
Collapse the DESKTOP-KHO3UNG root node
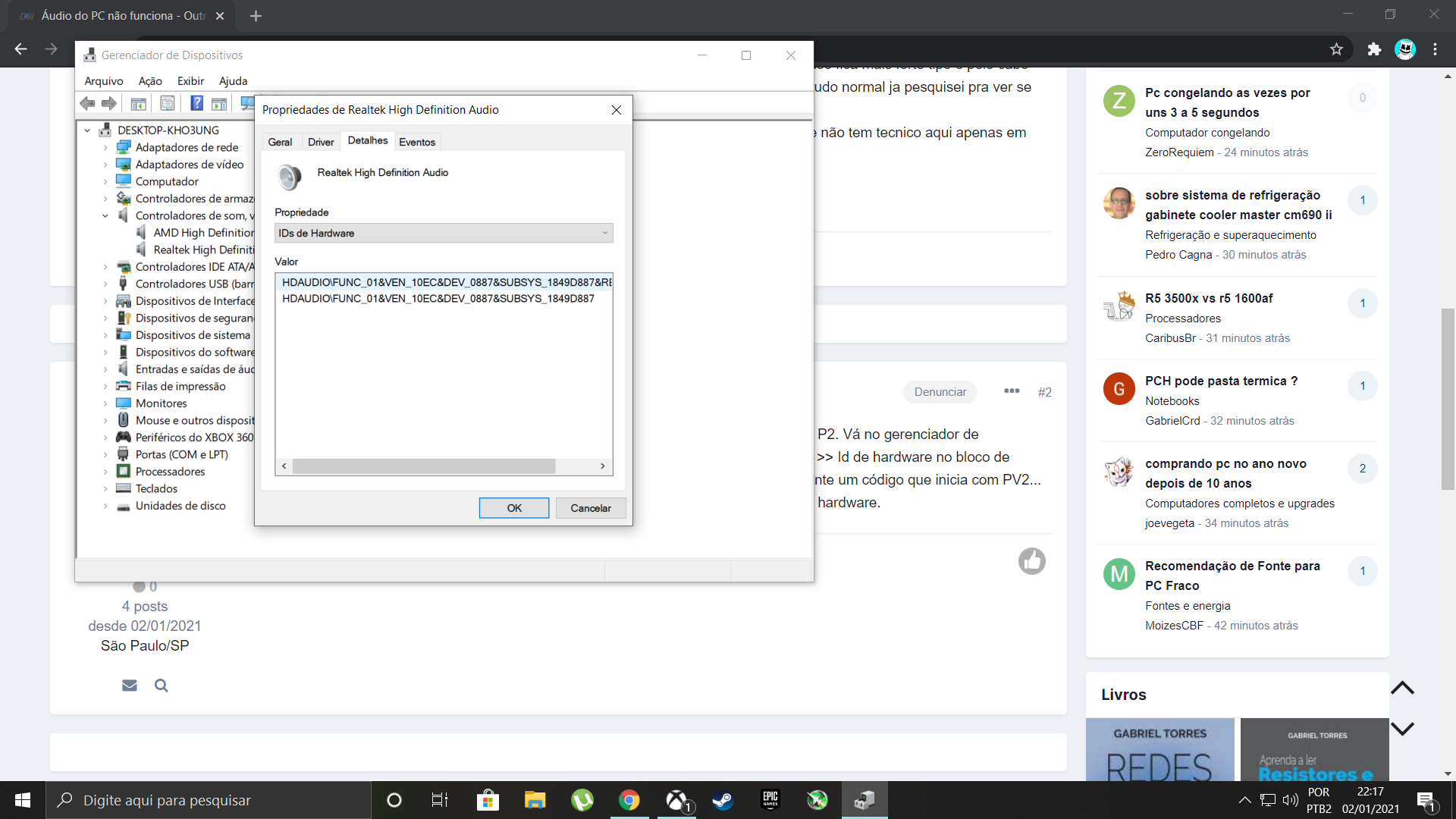point(87,130)
